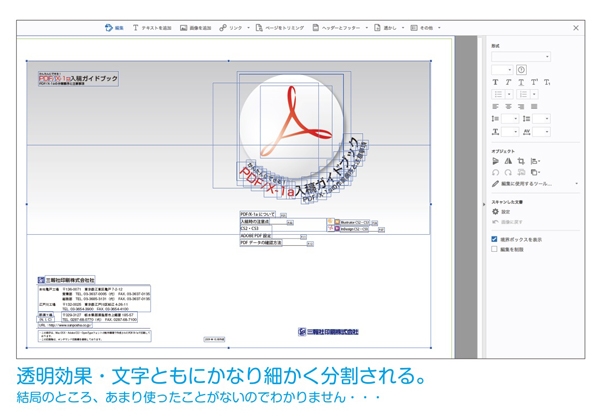The height and width of the screenshot is (420, 600).
Task: Apply underline text formatting
Action: point(521,82)
